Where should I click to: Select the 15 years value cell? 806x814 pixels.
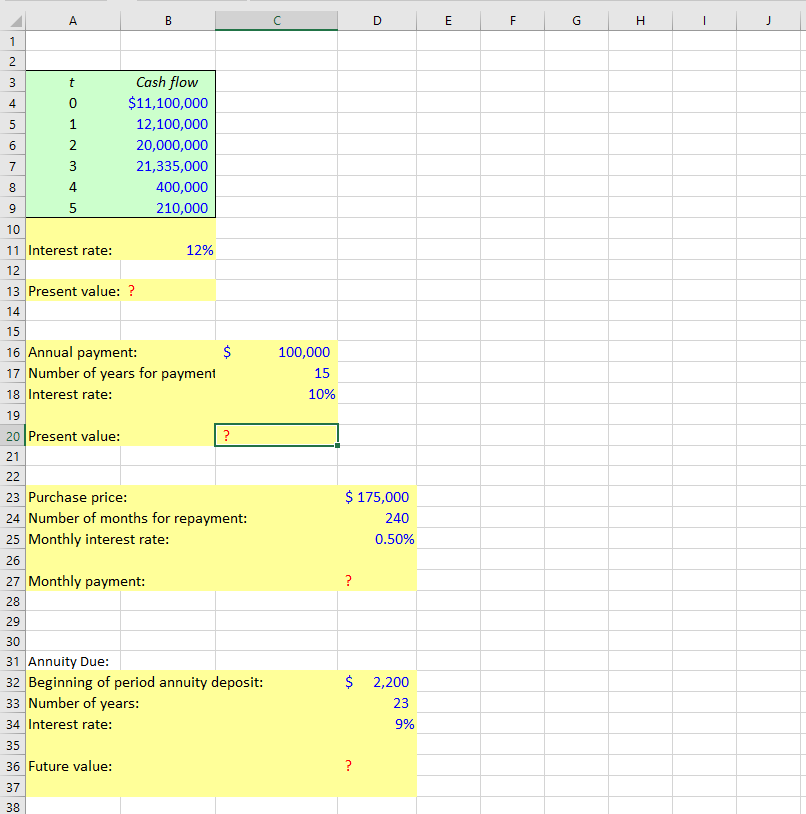[277, 373]
